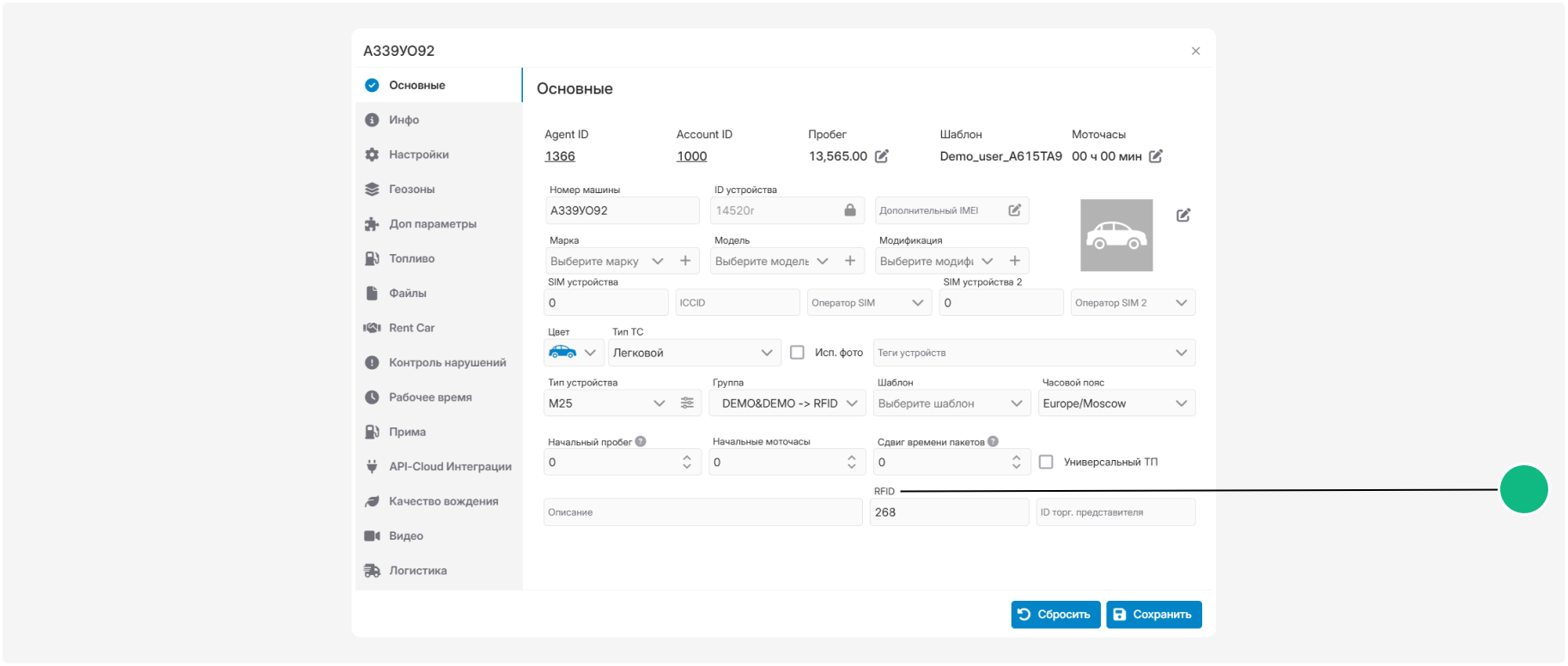Click the Дополнительный IMEI edit icon
Screen dimensions: 1568x666
click(x=1015, y=210)
